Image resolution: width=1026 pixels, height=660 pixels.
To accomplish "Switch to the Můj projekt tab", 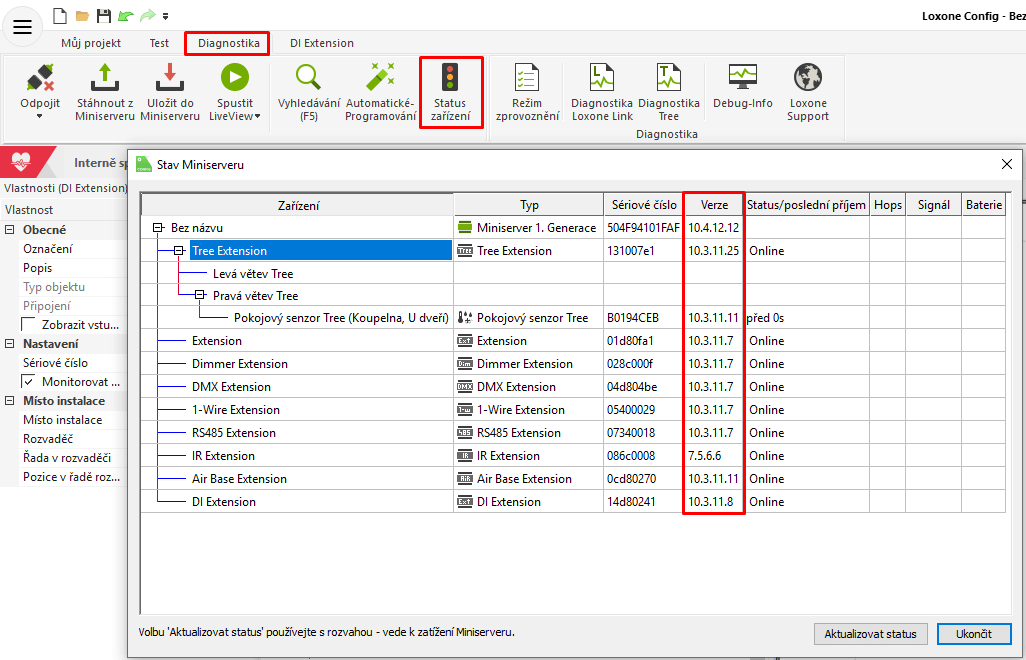I will click(91, 43).
